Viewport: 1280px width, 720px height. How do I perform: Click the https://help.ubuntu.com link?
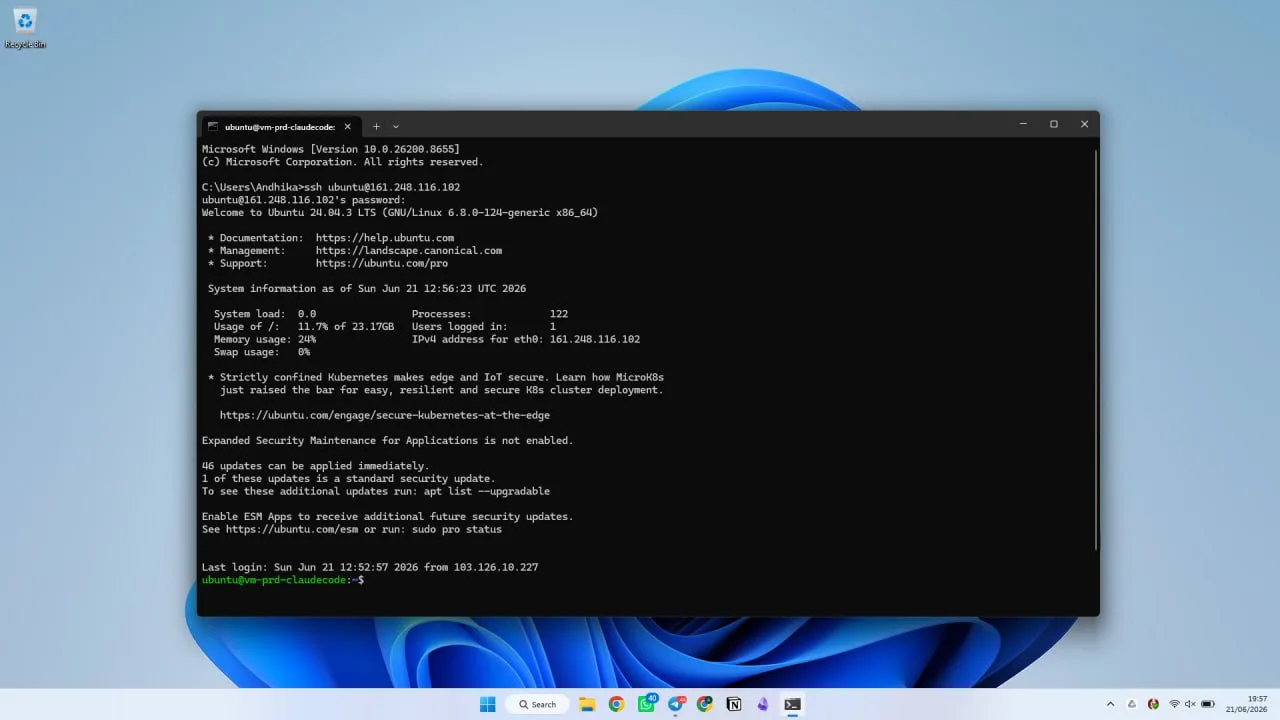coord(385,238)
